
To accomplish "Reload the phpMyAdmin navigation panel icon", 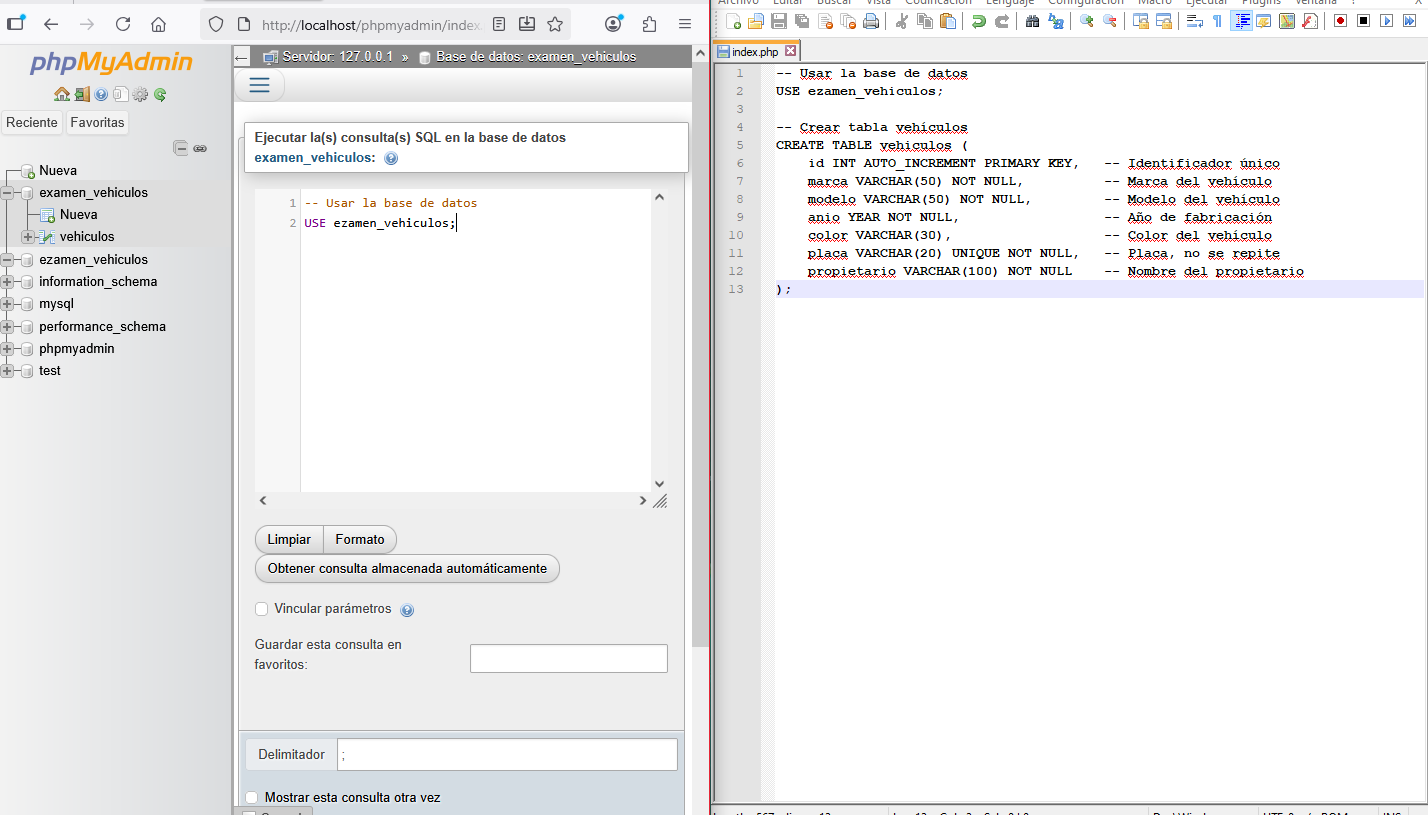I will (x=160, y=94).
